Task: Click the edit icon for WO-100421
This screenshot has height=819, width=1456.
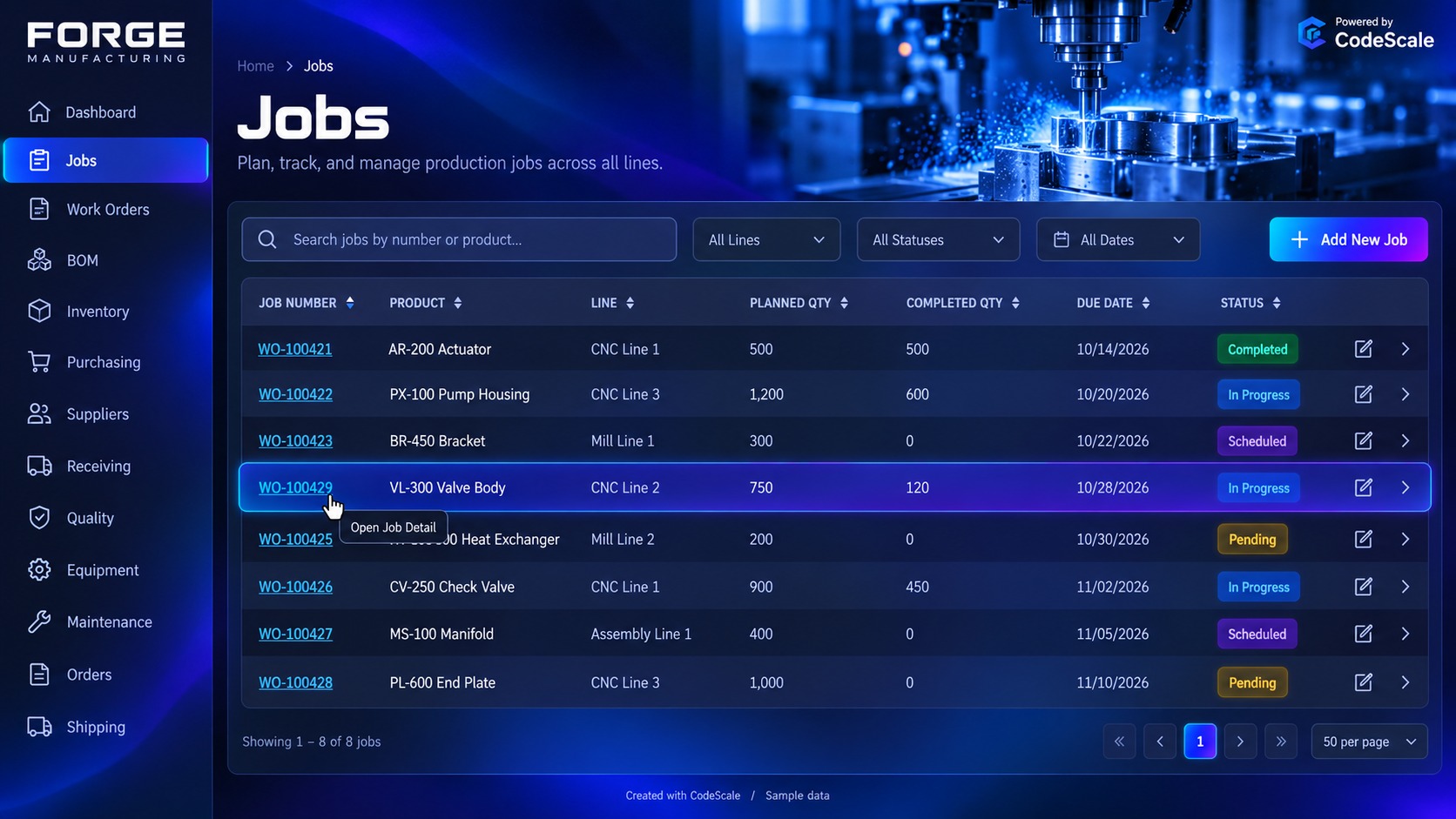Action: [x=1364, y=349]
